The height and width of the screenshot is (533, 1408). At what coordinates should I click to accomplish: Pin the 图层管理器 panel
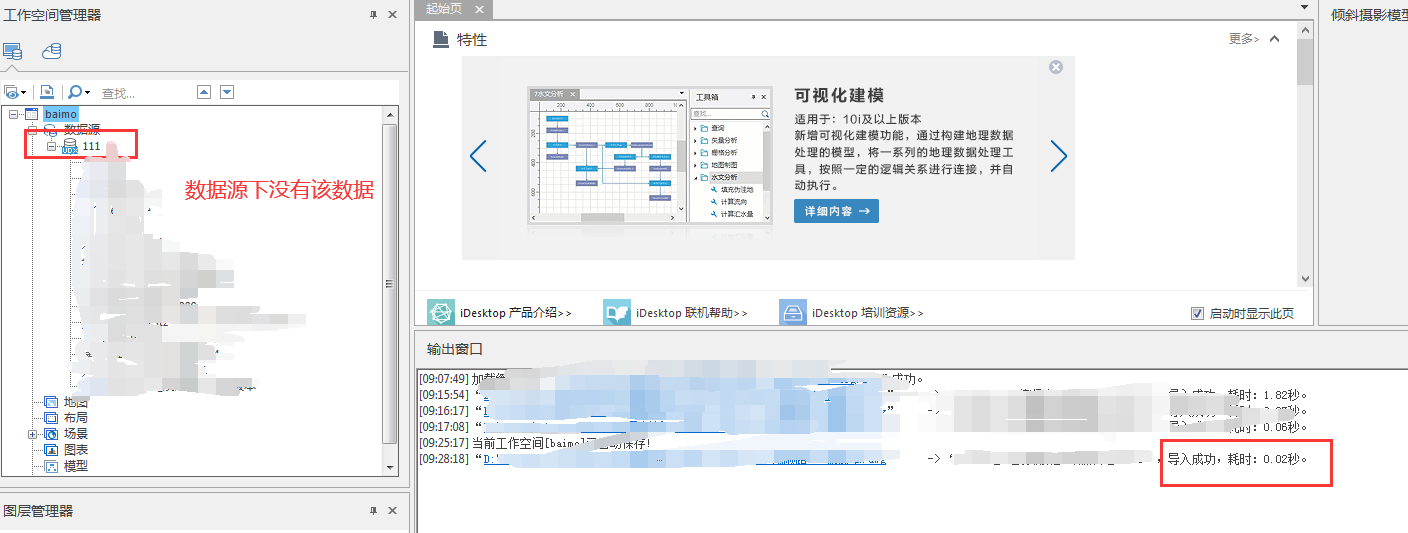tap(373, 511)
